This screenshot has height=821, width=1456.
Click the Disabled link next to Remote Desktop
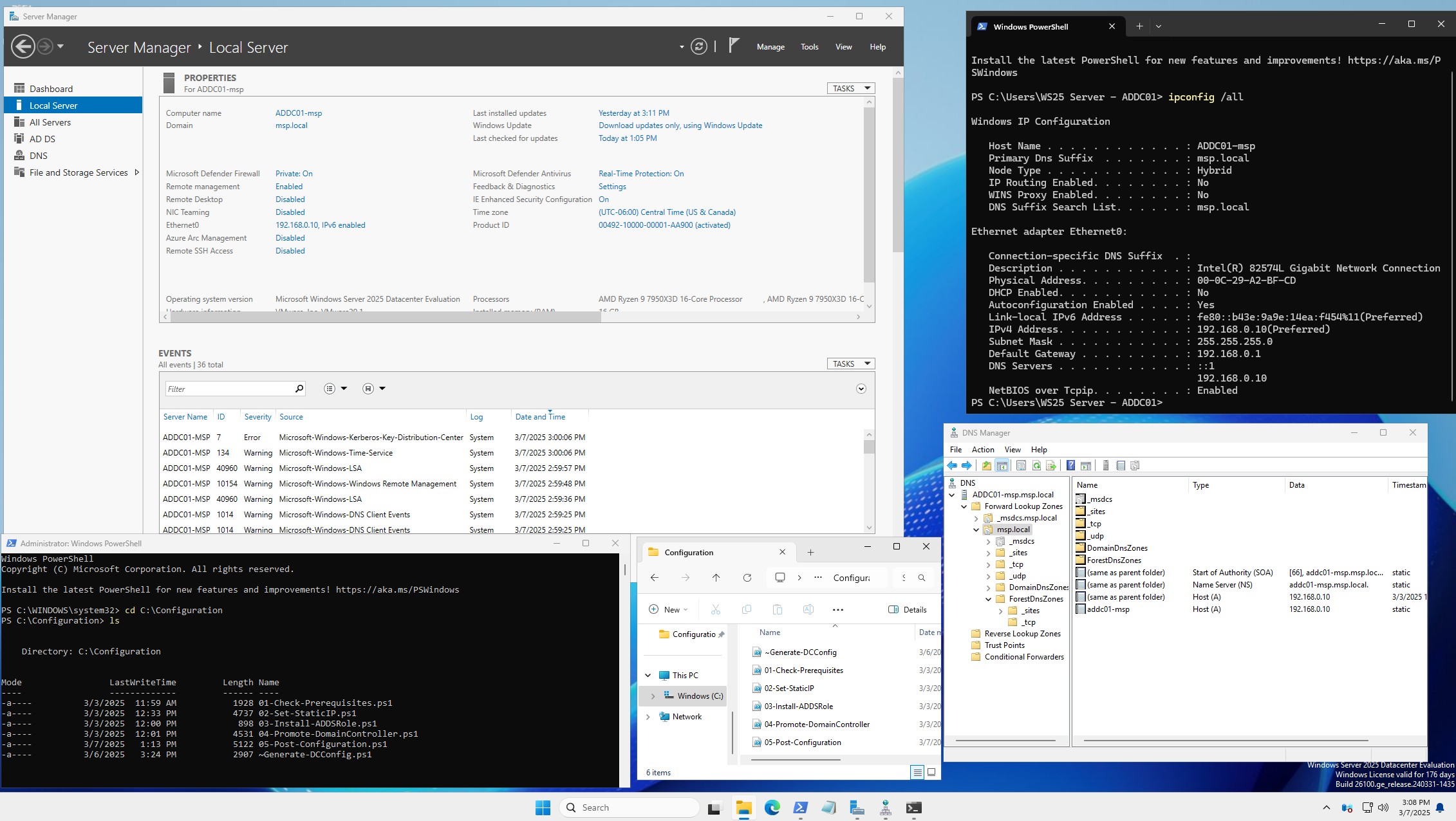pos(290,199)
